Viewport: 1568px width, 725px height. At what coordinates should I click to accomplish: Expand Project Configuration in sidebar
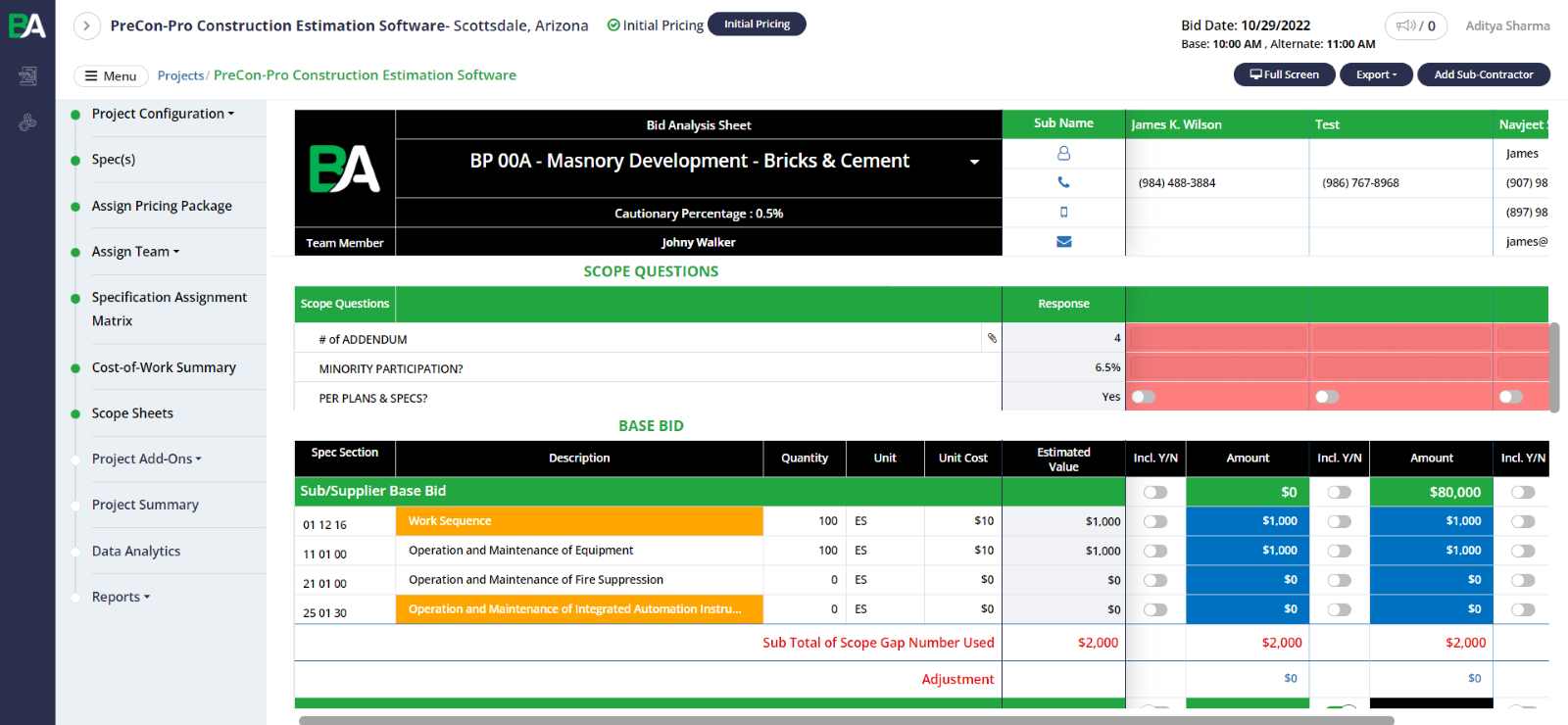point(163,114)
